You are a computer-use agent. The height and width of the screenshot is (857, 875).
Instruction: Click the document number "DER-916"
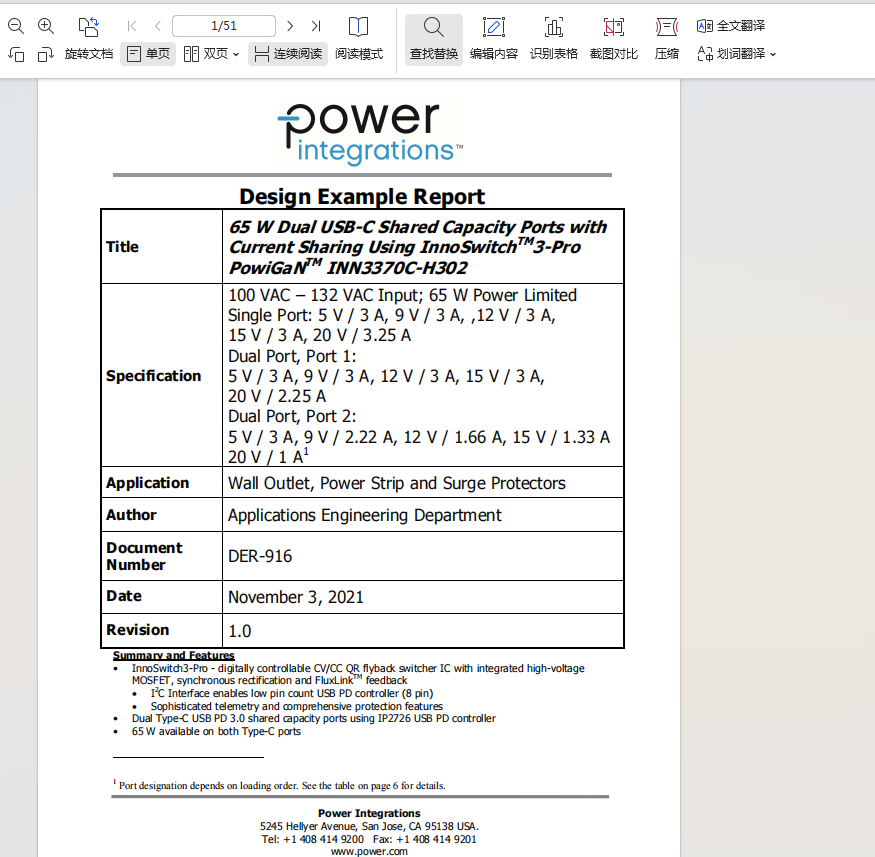click(x=260, y=556)
